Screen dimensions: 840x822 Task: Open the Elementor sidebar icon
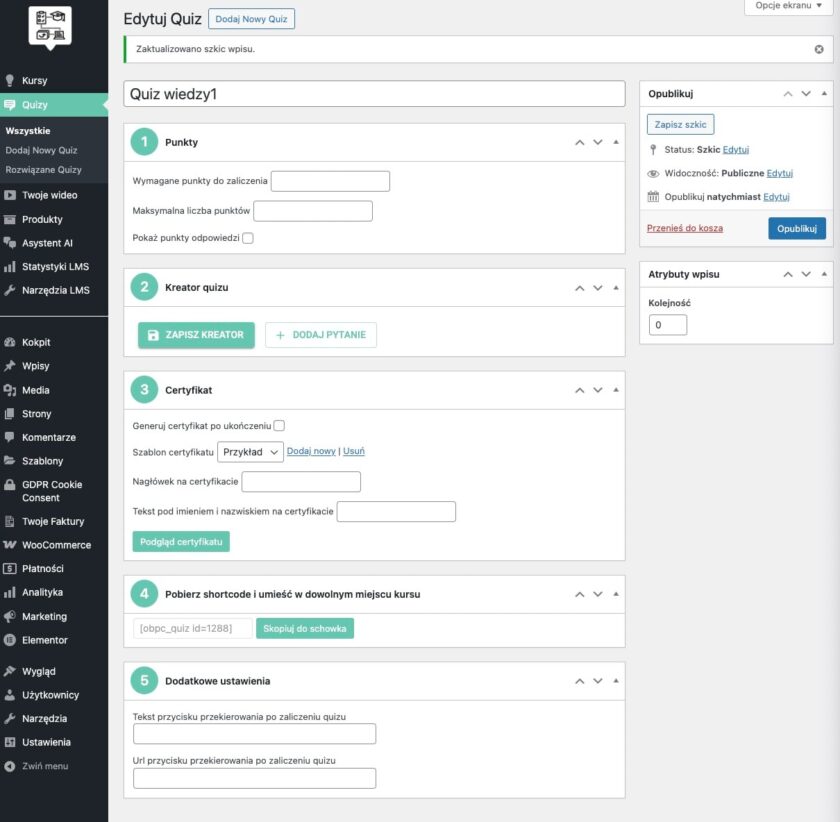(45, 640)
